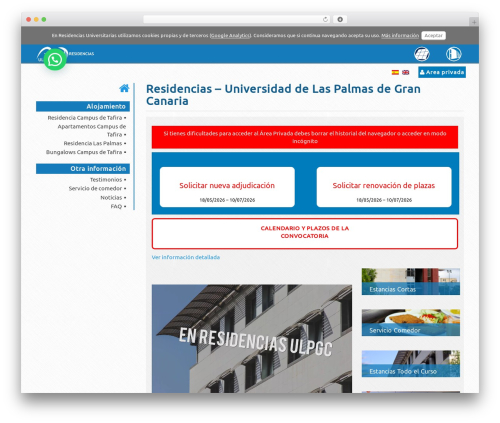Select the Alojamiento section header
The height and width of the screenshot is (423, 500).
[83, 106]
